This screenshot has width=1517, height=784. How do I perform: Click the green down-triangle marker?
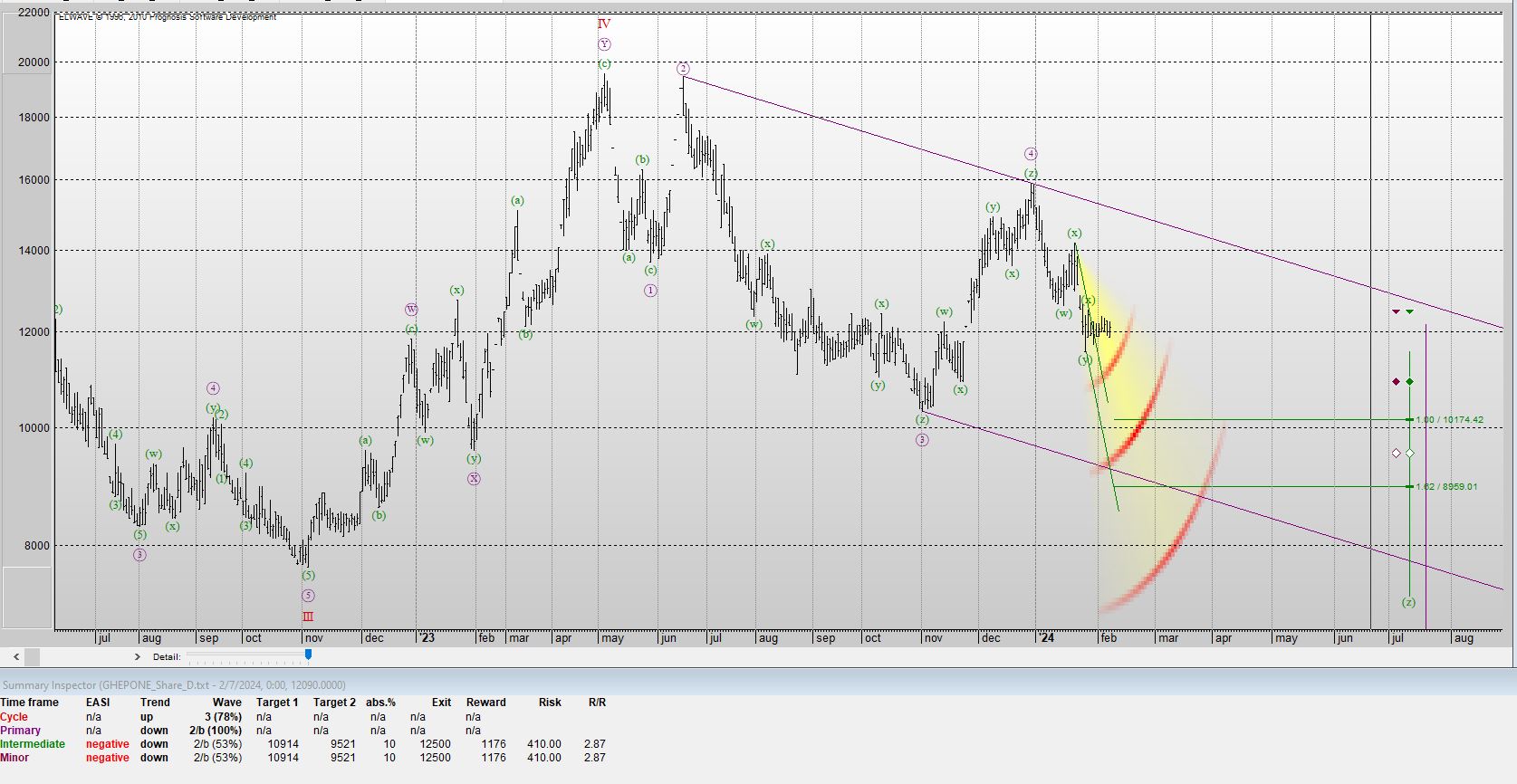1410,311
